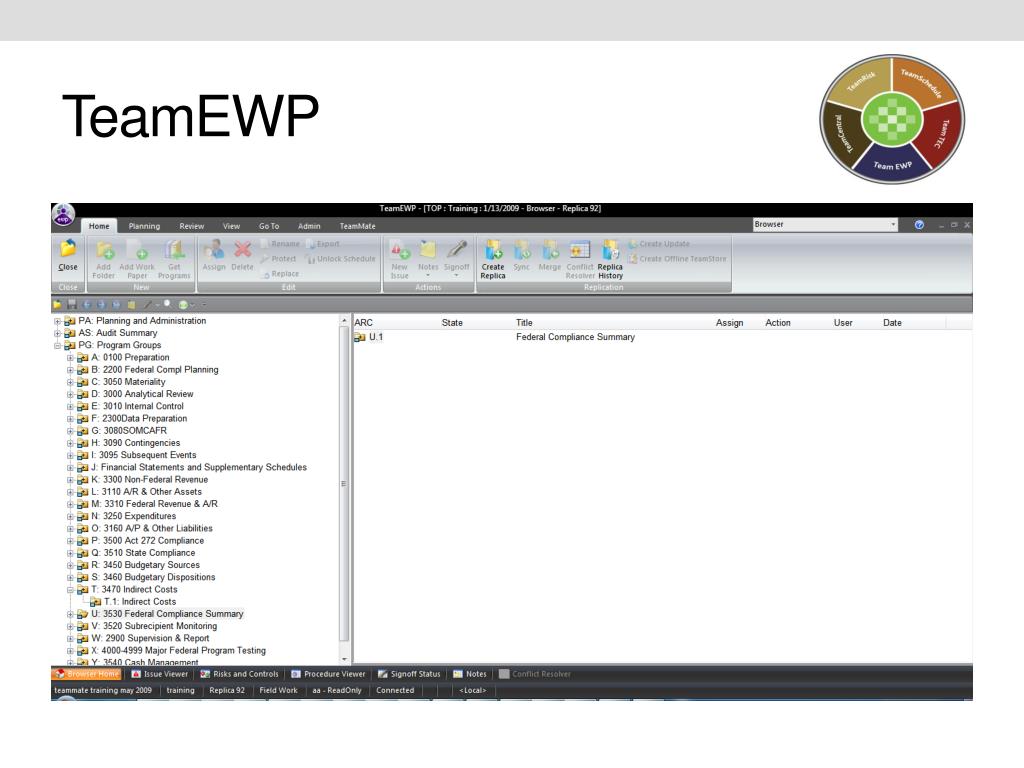Click the Create Replica icon

pyautogui.click(x=493, y=249)
